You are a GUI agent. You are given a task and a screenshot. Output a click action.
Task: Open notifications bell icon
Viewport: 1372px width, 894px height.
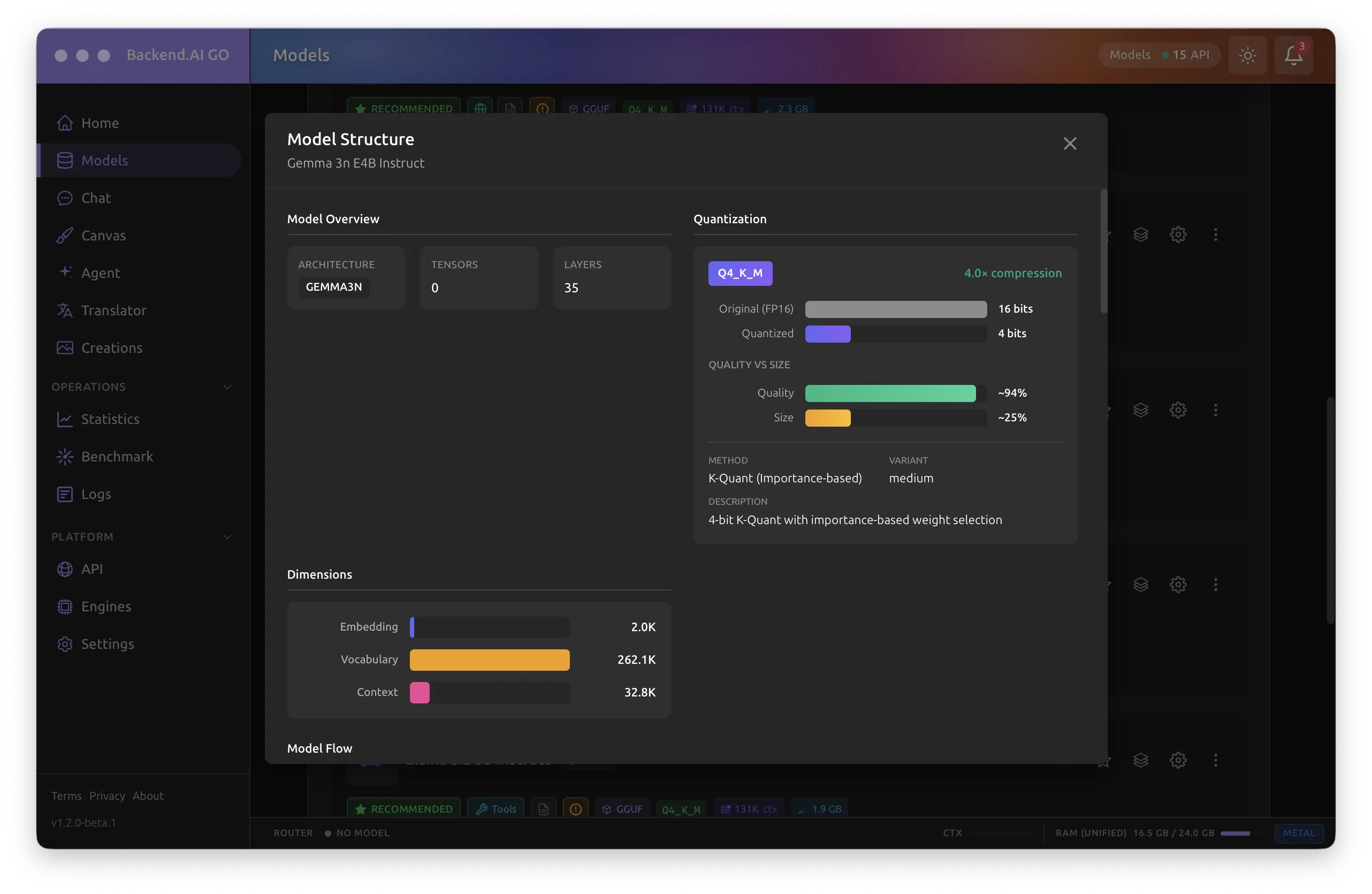pos(1293,55)
